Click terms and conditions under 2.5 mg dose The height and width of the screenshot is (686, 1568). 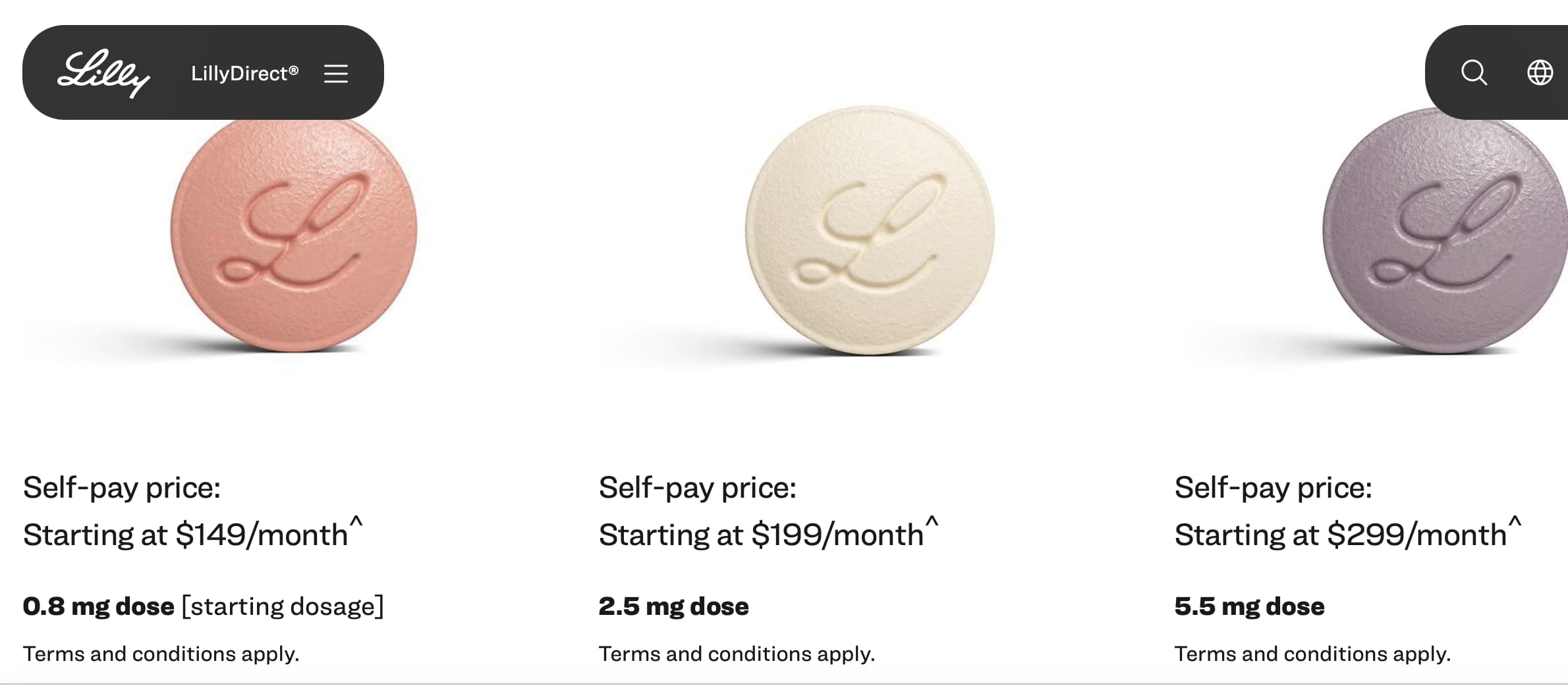(737, 654)
